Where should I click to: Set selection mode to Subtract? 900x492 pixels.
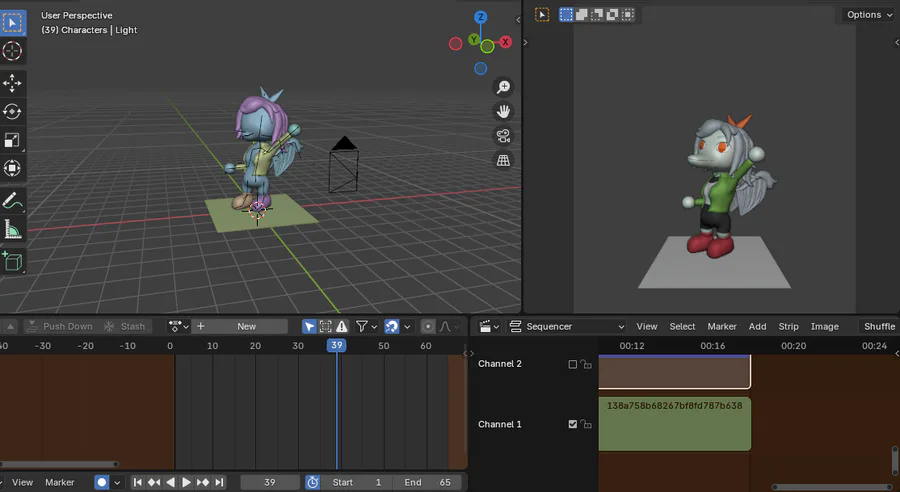point(597,15)
